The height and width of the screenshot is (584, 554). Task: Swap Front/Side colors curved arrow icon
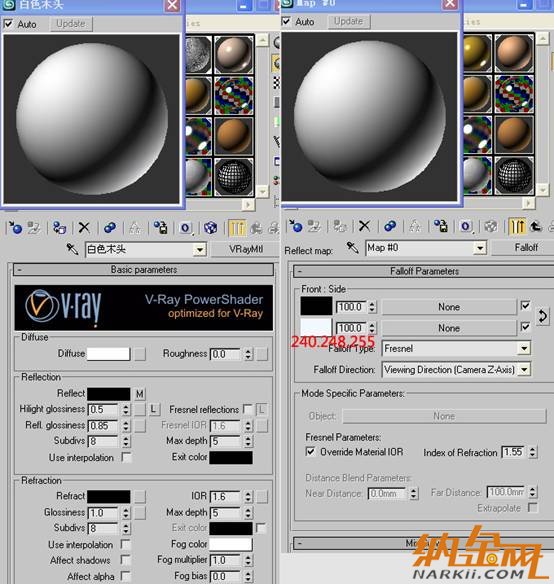pos(542,317)
